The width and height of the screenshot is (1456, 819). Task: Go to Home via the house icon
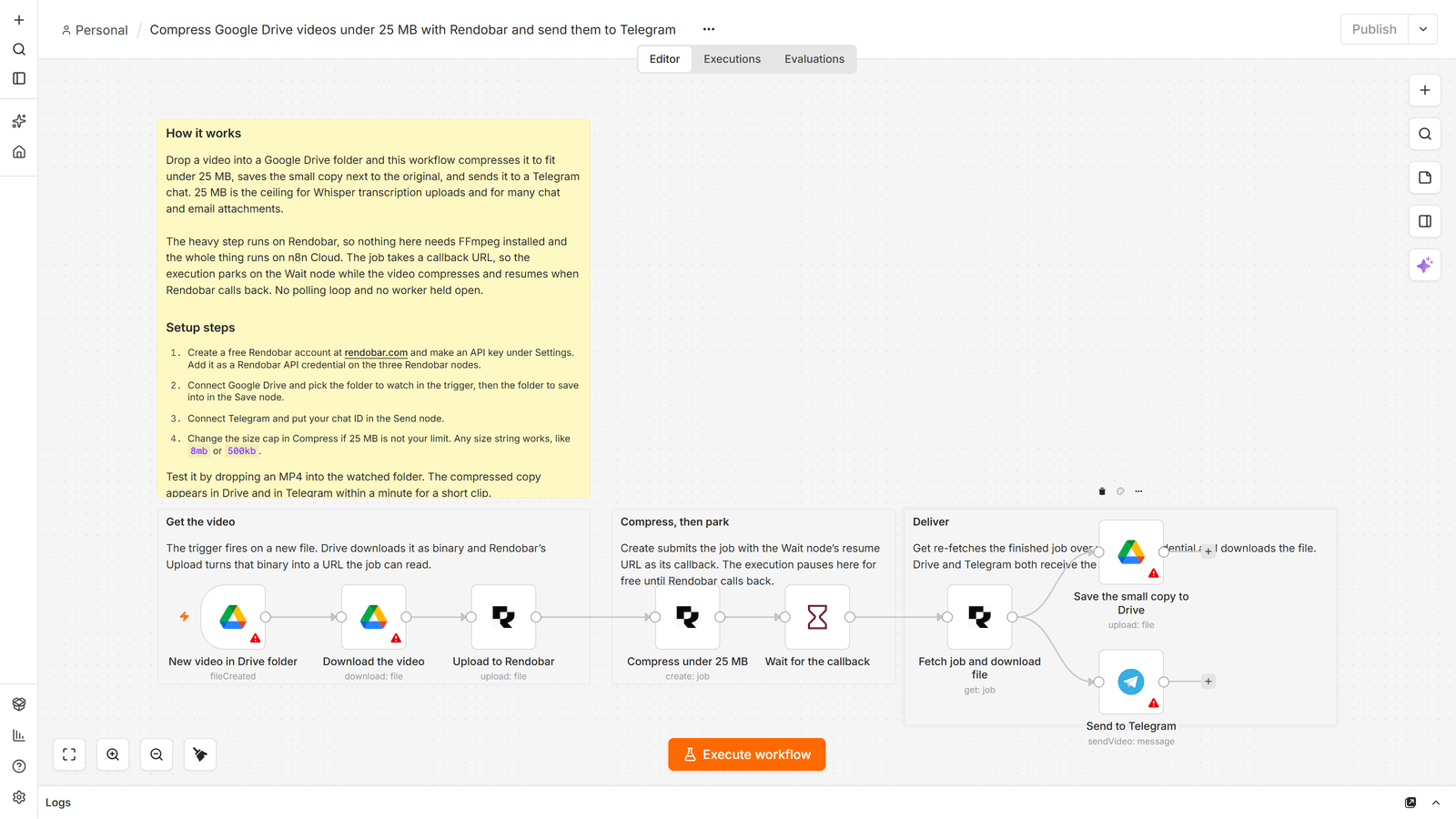(19, 152)
